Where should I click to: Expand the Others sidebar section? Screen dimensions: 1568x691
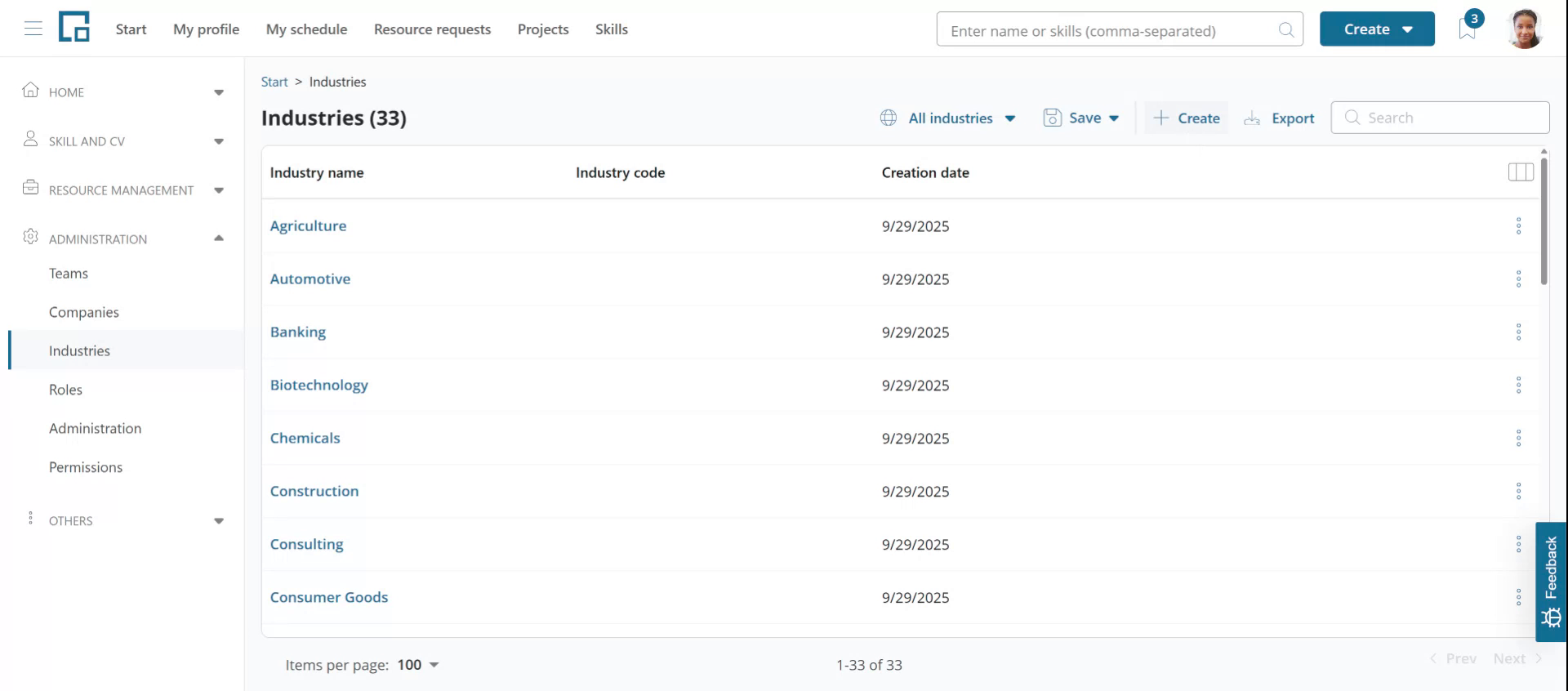coord(219,521)
